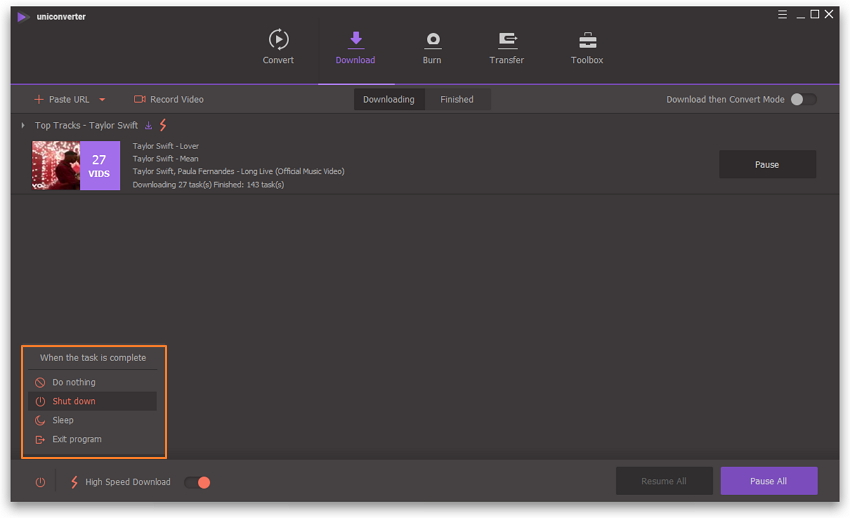The width and height of the screenshot is (850, 518).
Task: Open the Transfer icon
Action: pos(507,40)
